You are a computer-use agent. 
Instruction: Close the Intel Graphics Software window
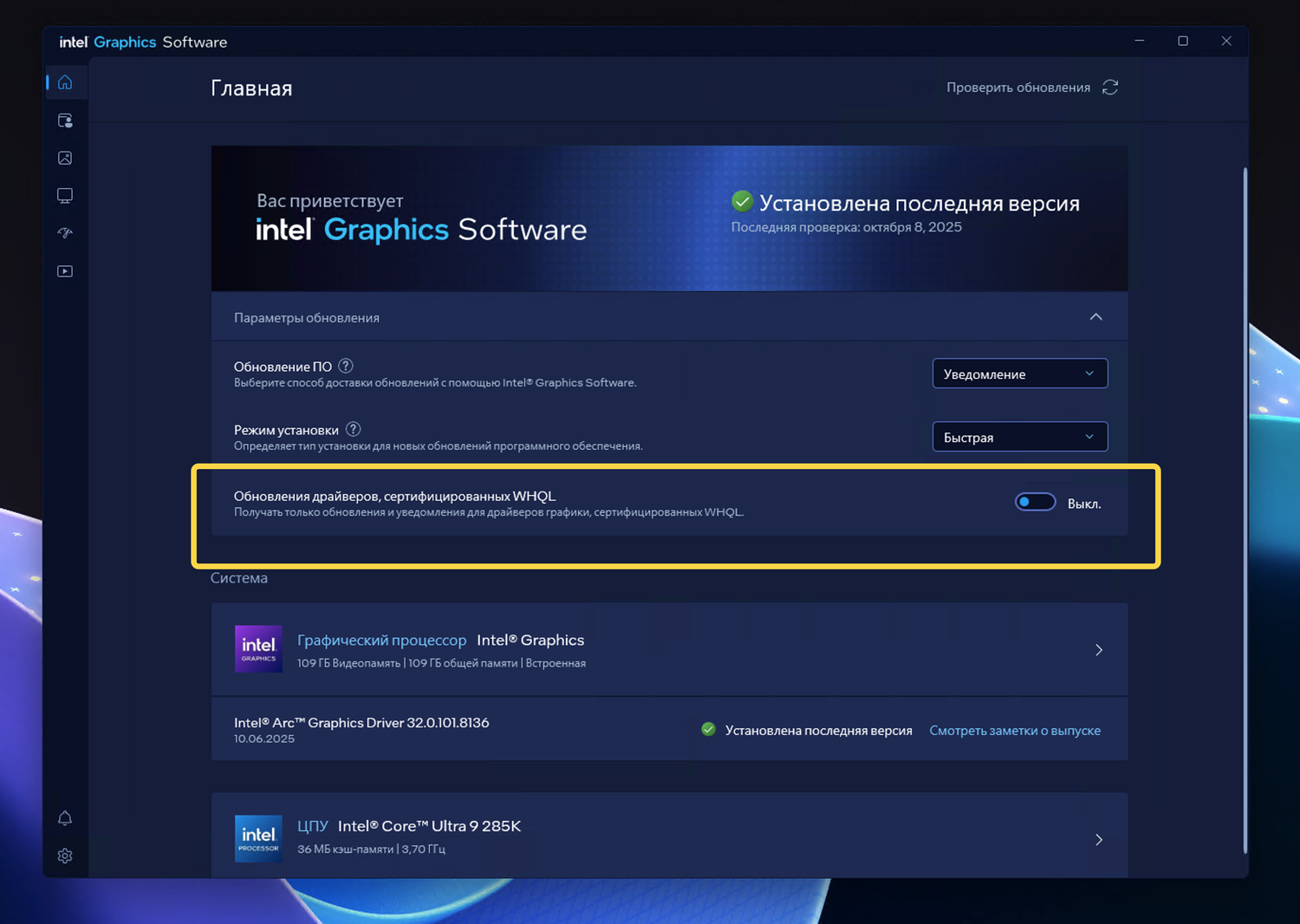pyautogui.click(x=1226, y=42)
